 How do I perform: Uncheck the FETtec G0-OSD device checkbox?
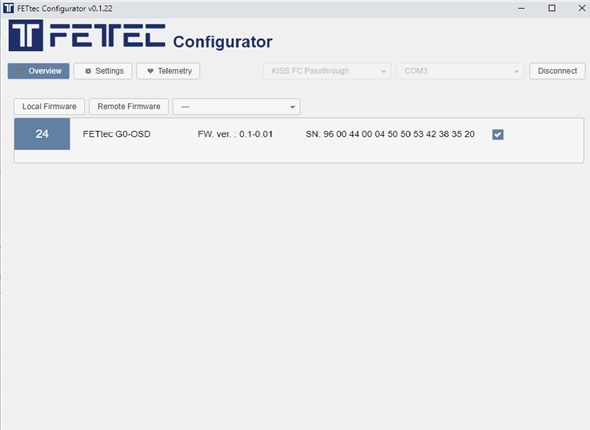(498, 134)
